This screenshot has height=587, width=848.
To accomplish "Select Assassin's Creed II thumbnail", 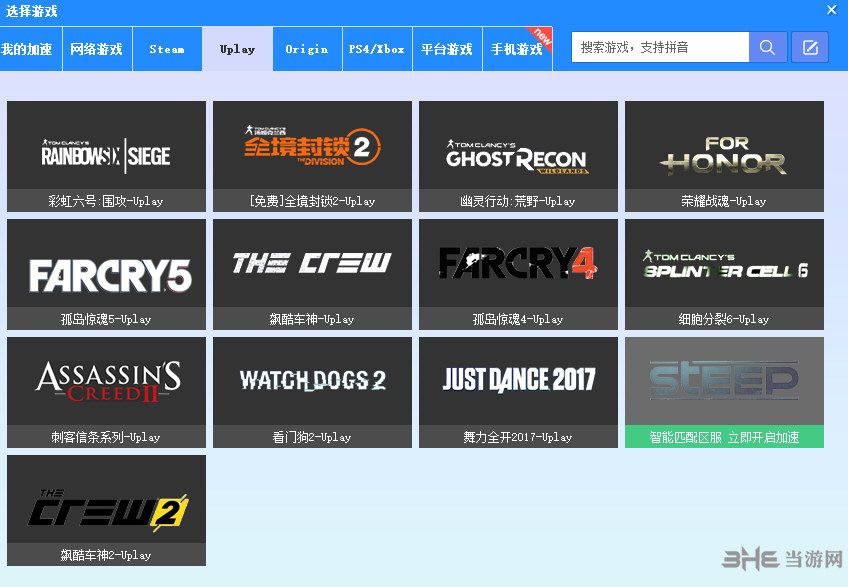I will (107, 381).
